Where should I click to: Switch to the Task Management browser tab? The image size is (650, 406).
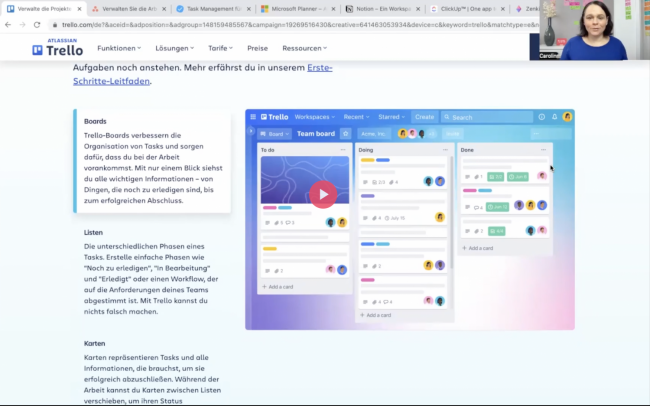coord(213,9)
